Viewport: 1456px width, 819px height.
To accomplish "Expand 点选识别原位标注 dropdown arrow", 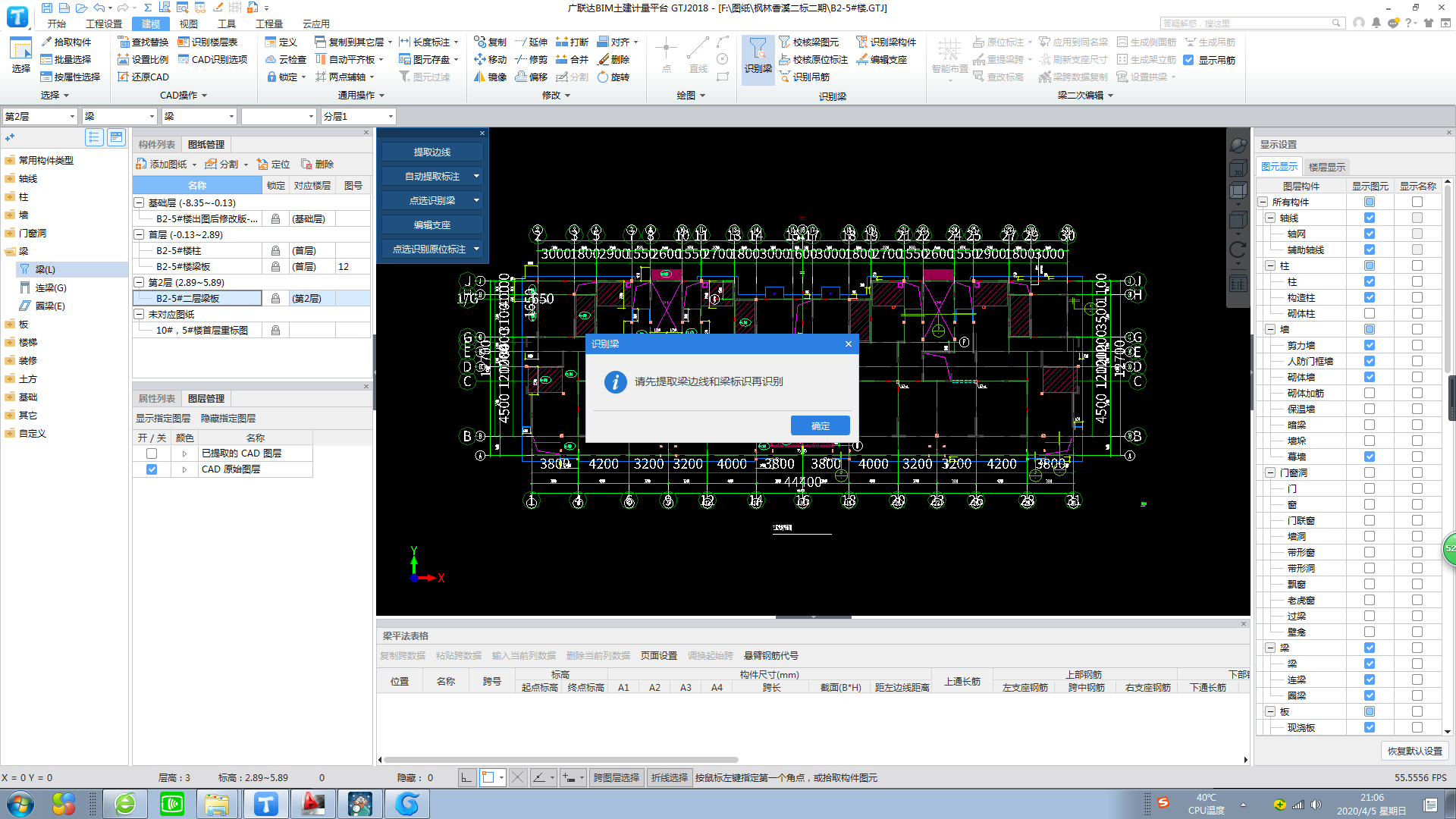I will click(477, 249).
